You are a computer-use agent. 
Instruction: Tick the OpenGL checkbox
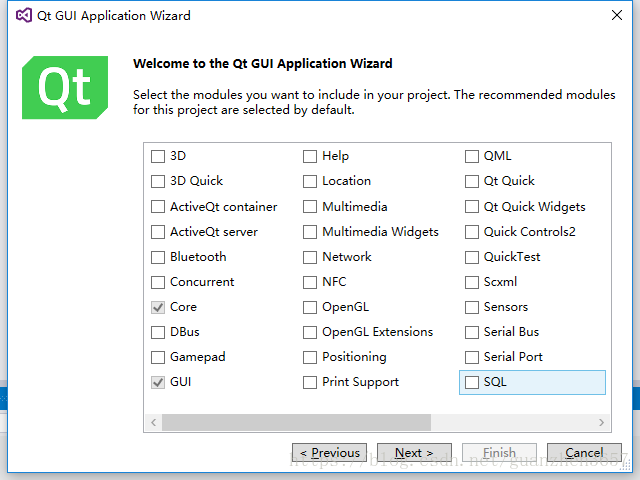pyautogui.click(x=310, y=307)
